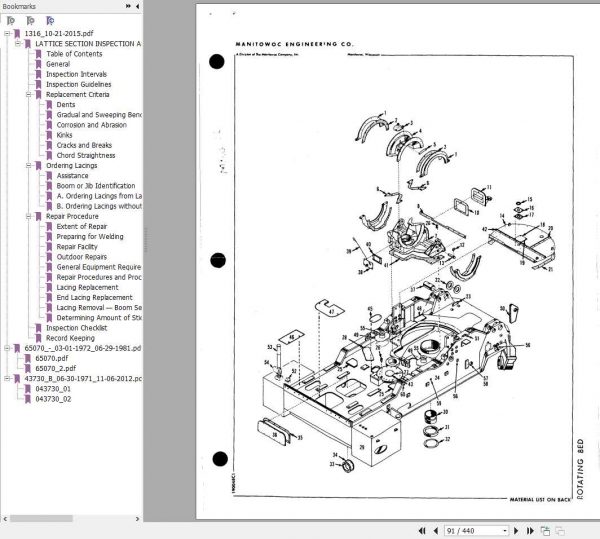This screenshot has height=539, width=600.
Task: Open the Cracks and Breaks bookmark
Action: point(84,145)
